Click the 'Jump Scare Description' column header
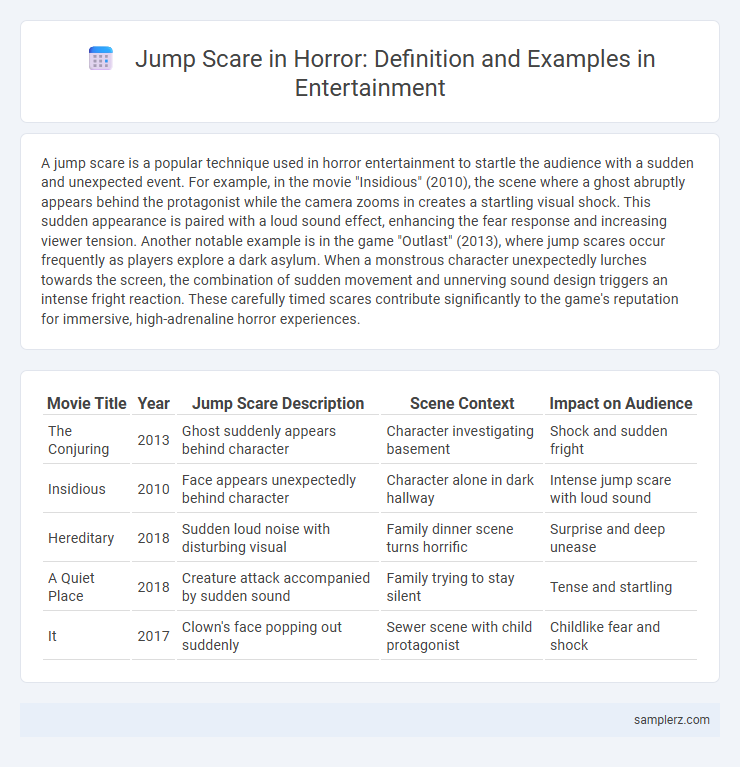This screenshot has width=740, height=767. 278,404
